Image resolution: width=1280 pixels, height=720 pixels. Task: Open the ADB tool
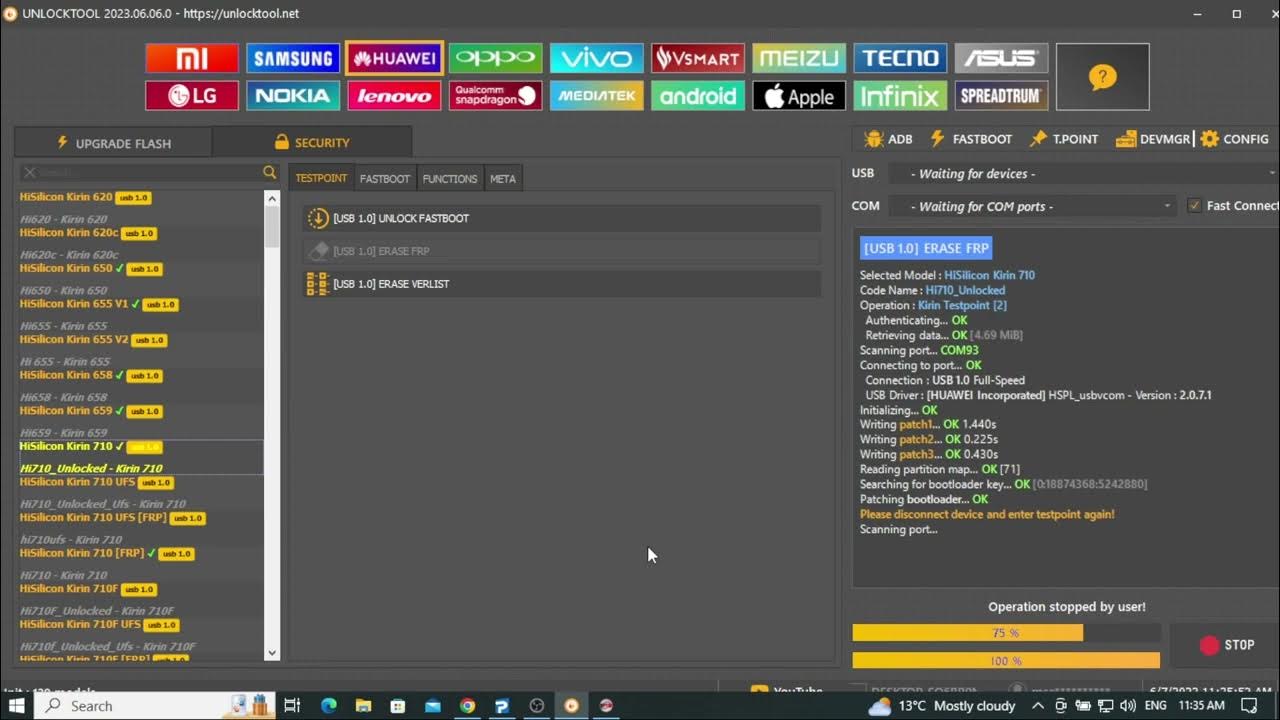[888, 139]
